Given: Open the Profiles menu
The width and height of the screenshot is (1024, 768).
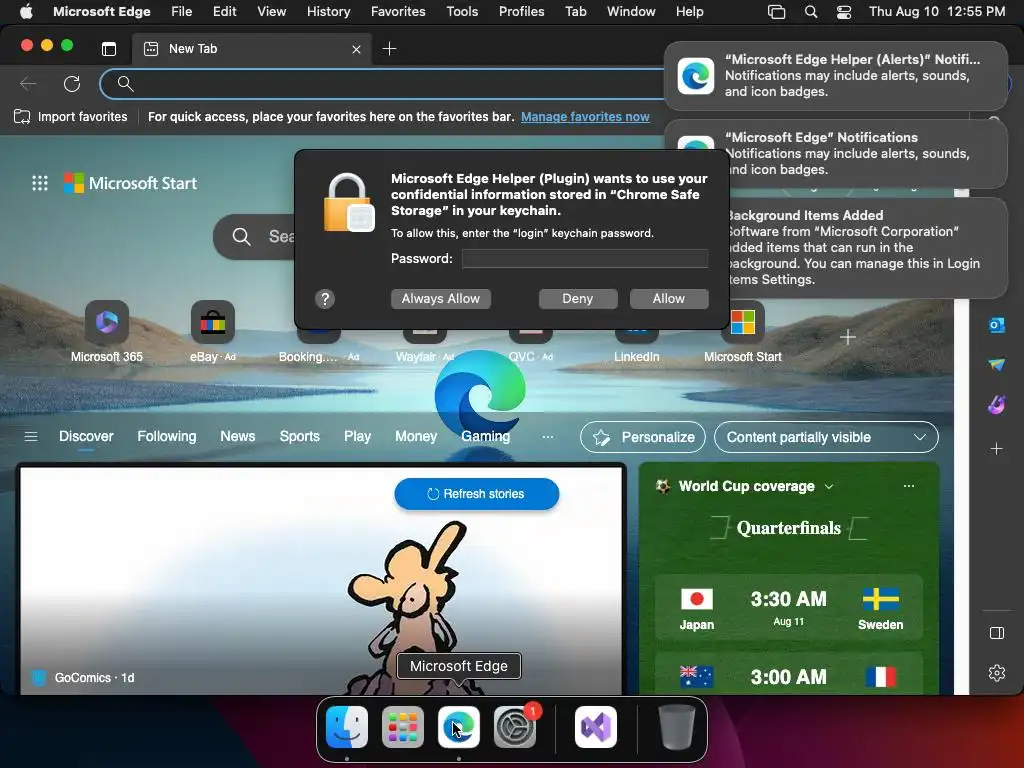Looking at the screenshot, I should 521,11.
